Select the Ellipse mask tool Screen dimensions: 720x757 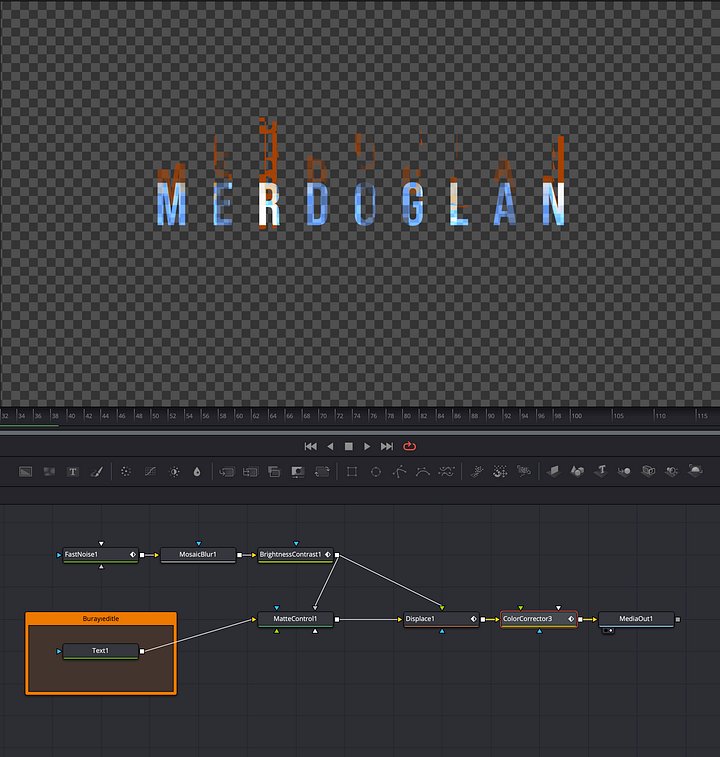pyautogui.click(x=376, y=472)
